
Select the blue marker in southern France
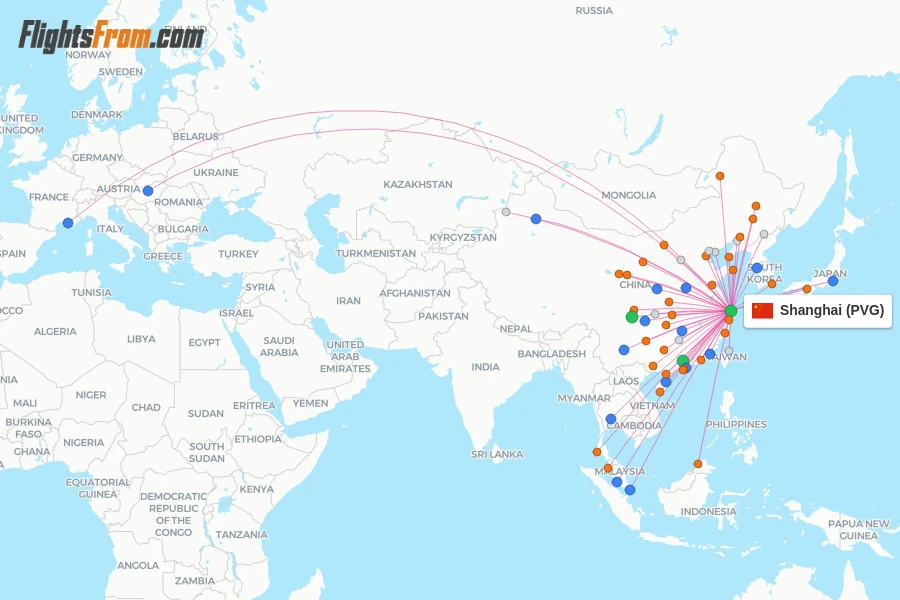[x=68, y=223]
